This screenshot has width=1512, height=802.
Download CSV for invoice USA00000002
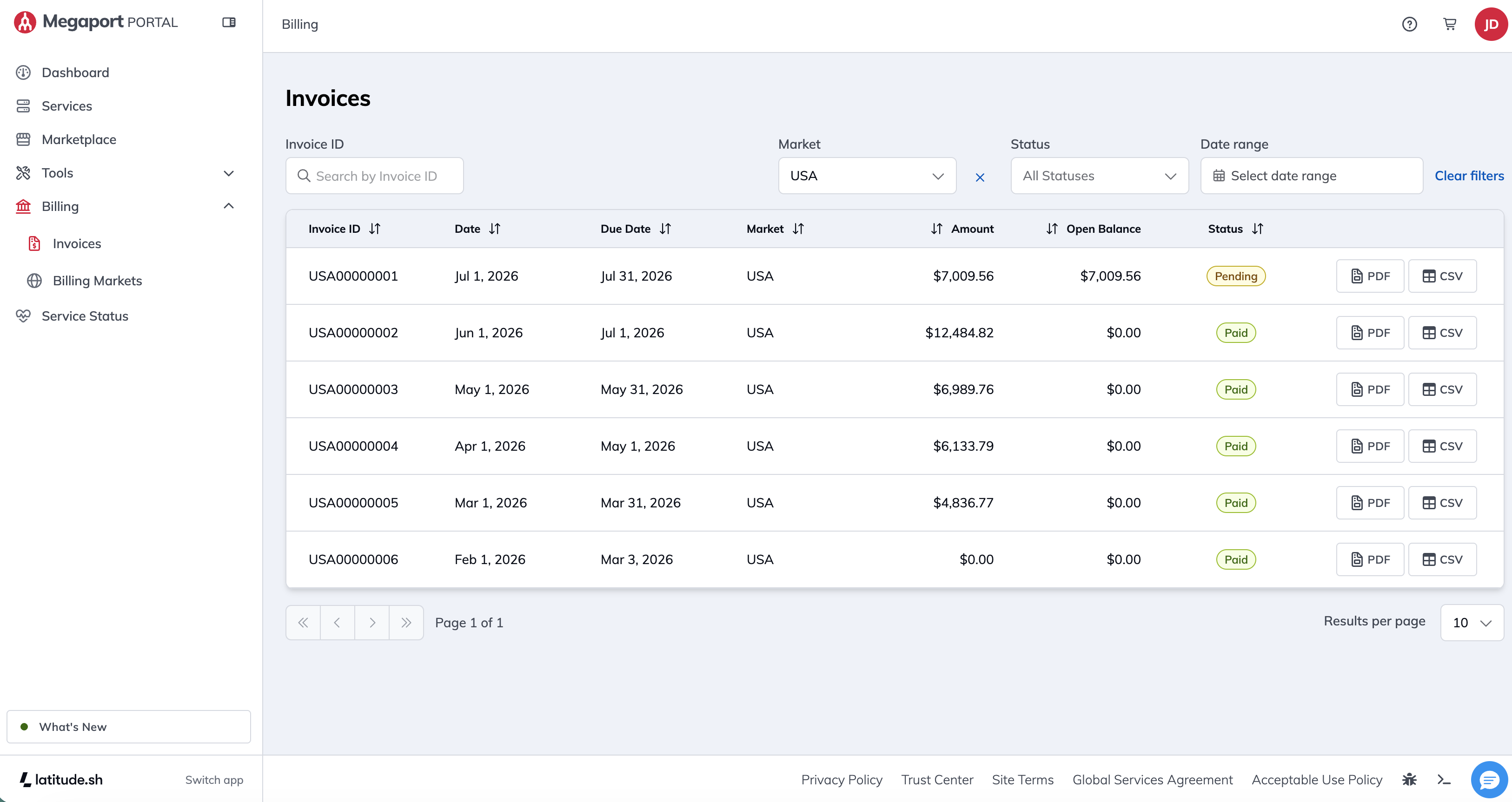point(1442,333)
